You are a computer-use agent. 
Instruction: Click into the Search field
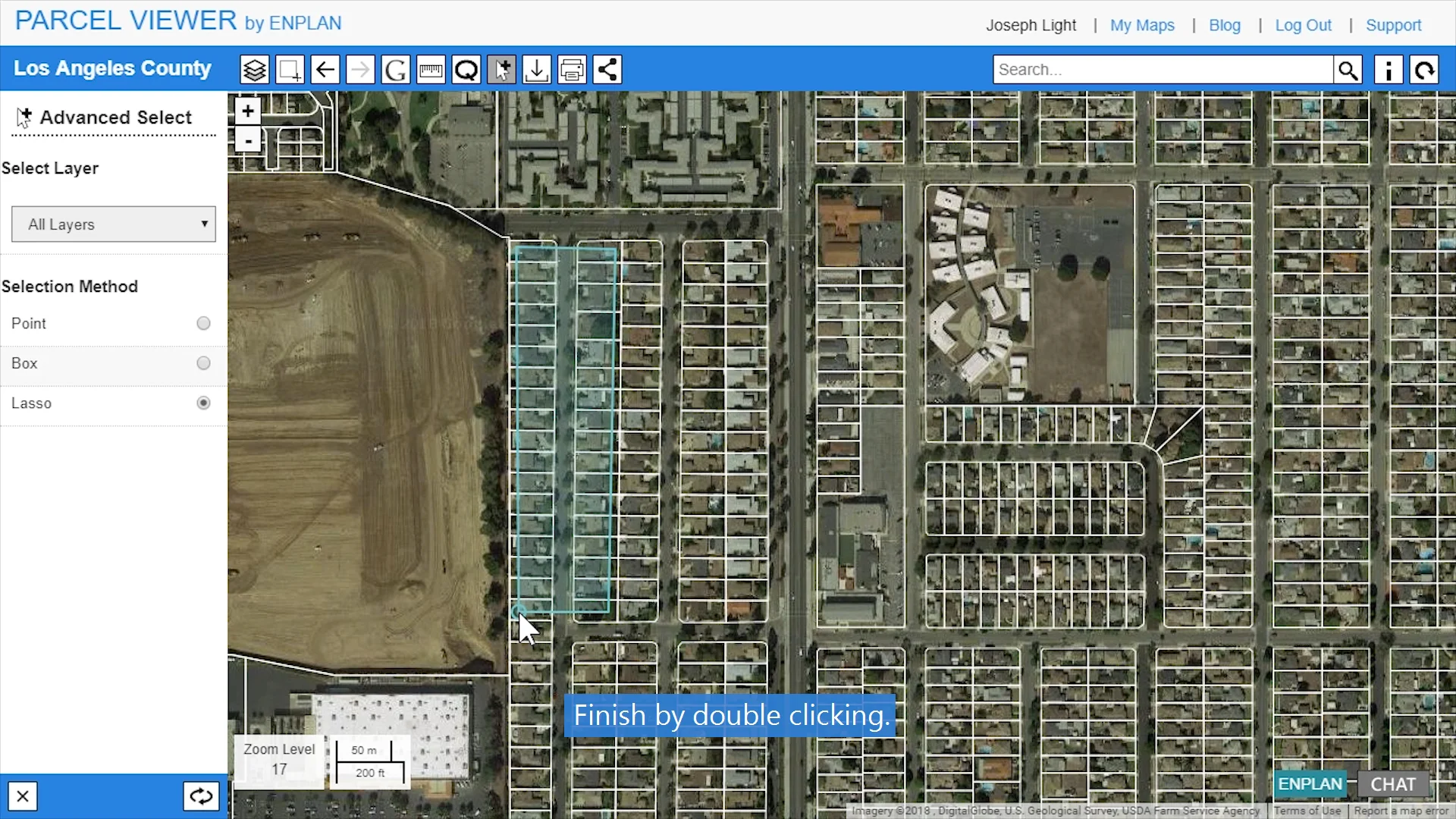pyautogui.click(x=1163, y=70)
